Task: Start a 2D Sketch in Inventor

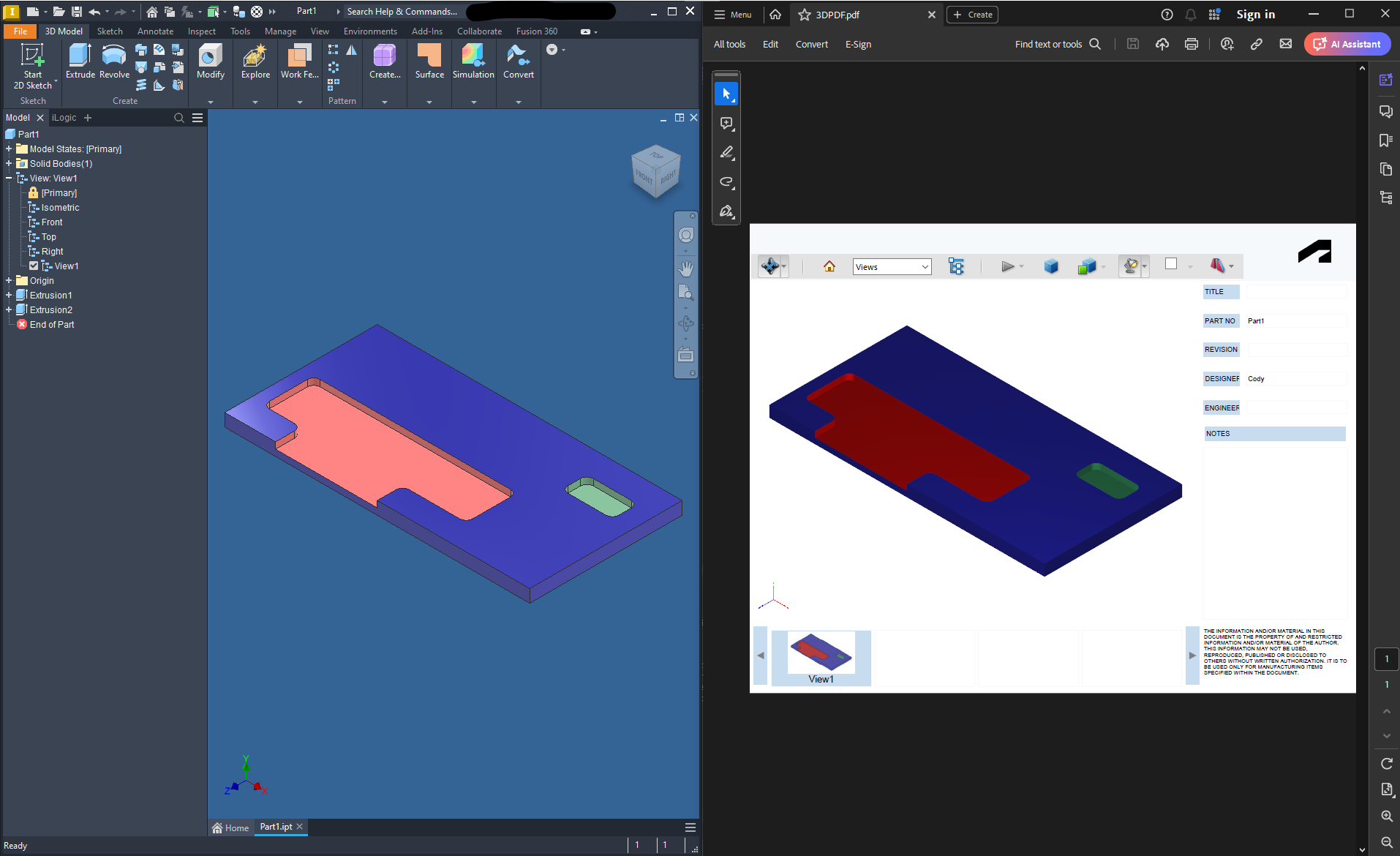Action: point(33,66)
